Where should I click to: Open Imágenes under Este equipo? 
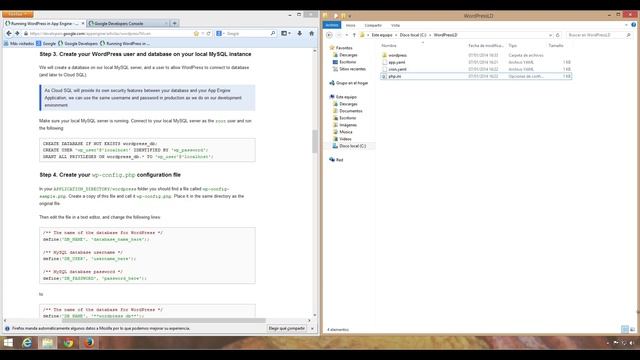pos(348,125)
